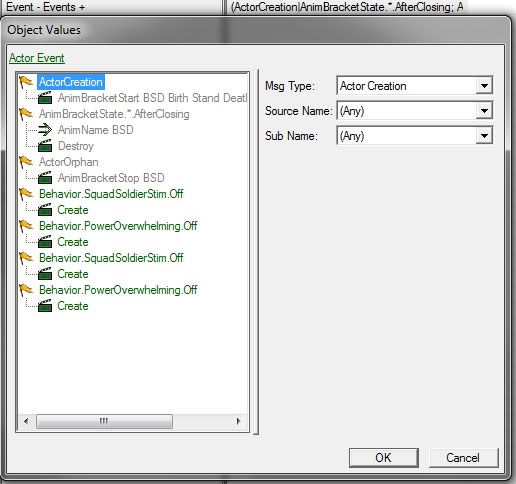
Task: Click the Cancel button
Action: (x=463, y=458)
